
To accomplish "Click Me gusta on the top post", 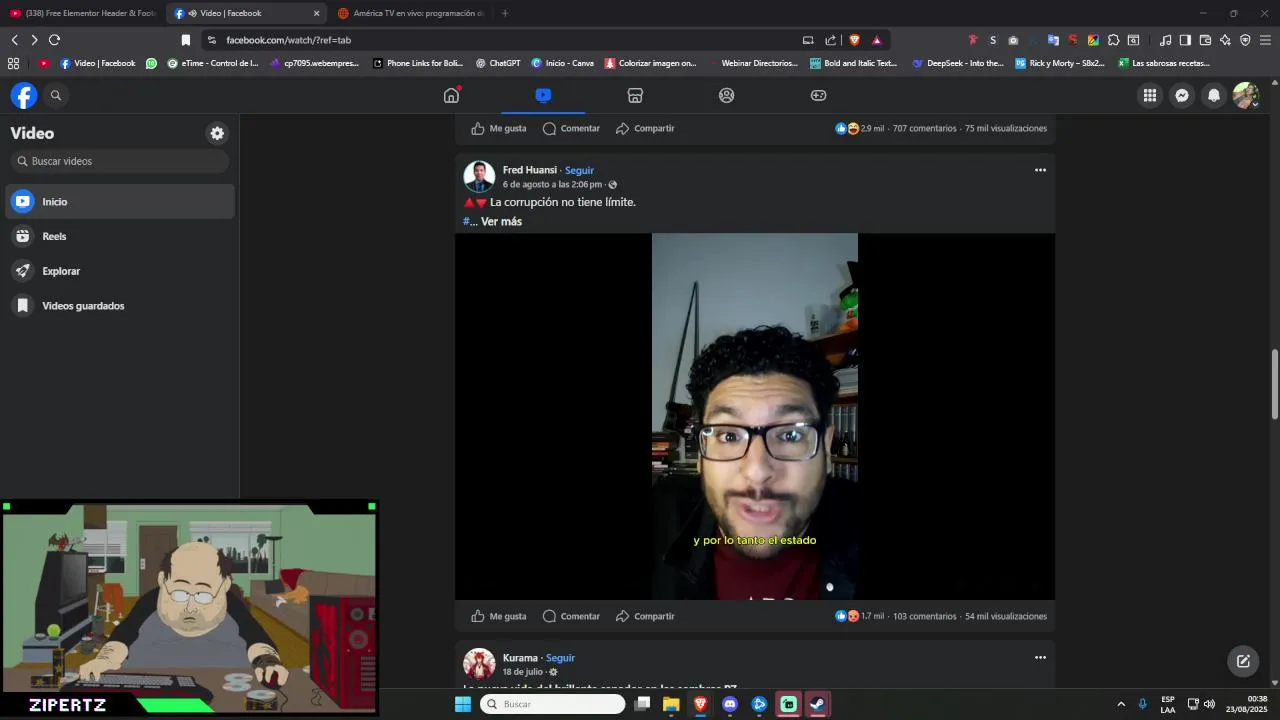I will [498, 128].
